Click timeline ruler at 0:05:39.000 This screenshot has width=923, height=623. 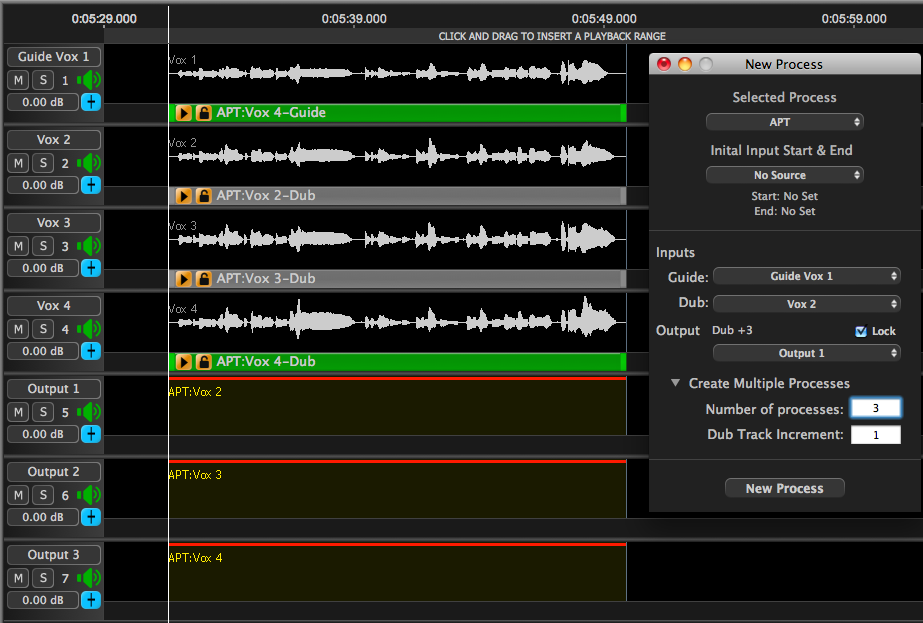[x=354, y=19]
